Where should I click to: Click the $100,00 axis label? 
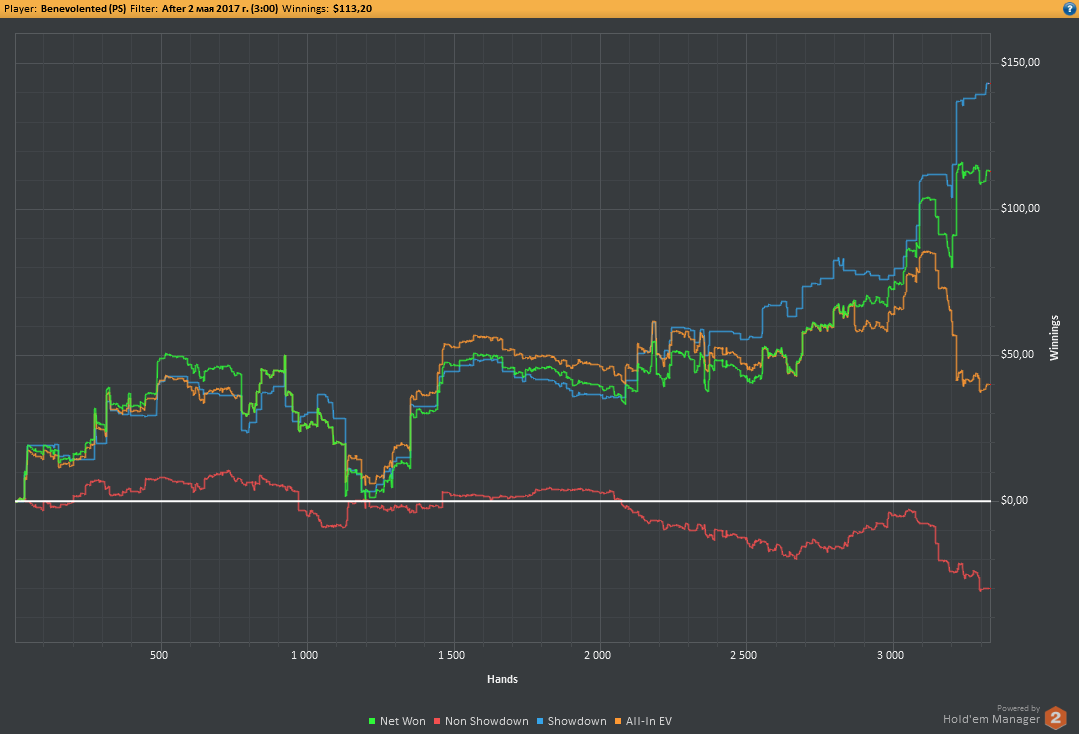pos(1021,208)
